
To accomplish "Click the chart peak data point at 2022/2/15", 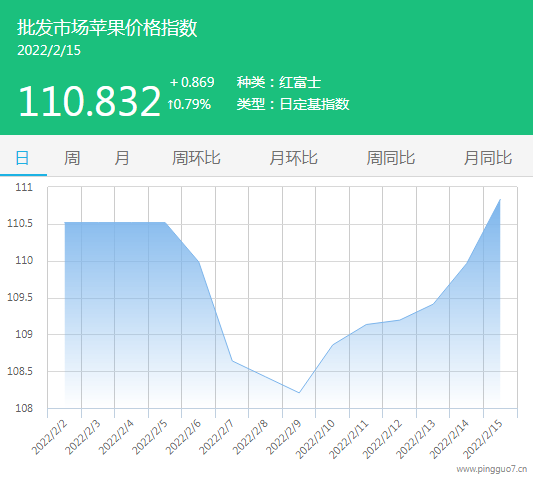I will pos(500,200).
